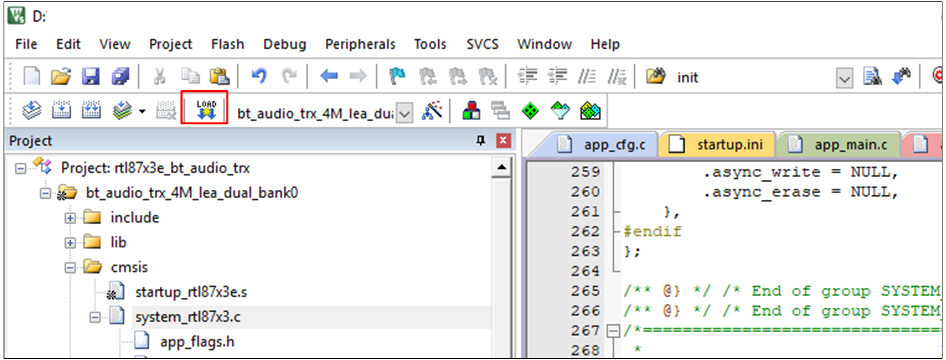Click the Translate current file icon
Screen dimensions: 946x360
(31, 111)
